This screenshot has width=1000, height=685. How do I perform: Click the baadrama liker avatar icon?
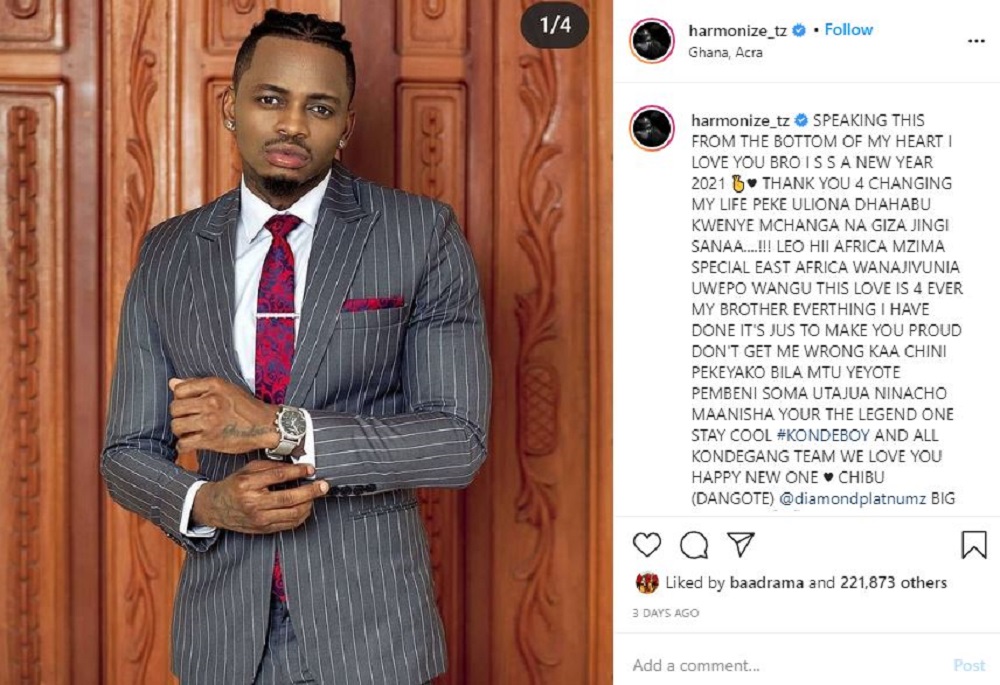pyautogui.click(x=647, y=582)
